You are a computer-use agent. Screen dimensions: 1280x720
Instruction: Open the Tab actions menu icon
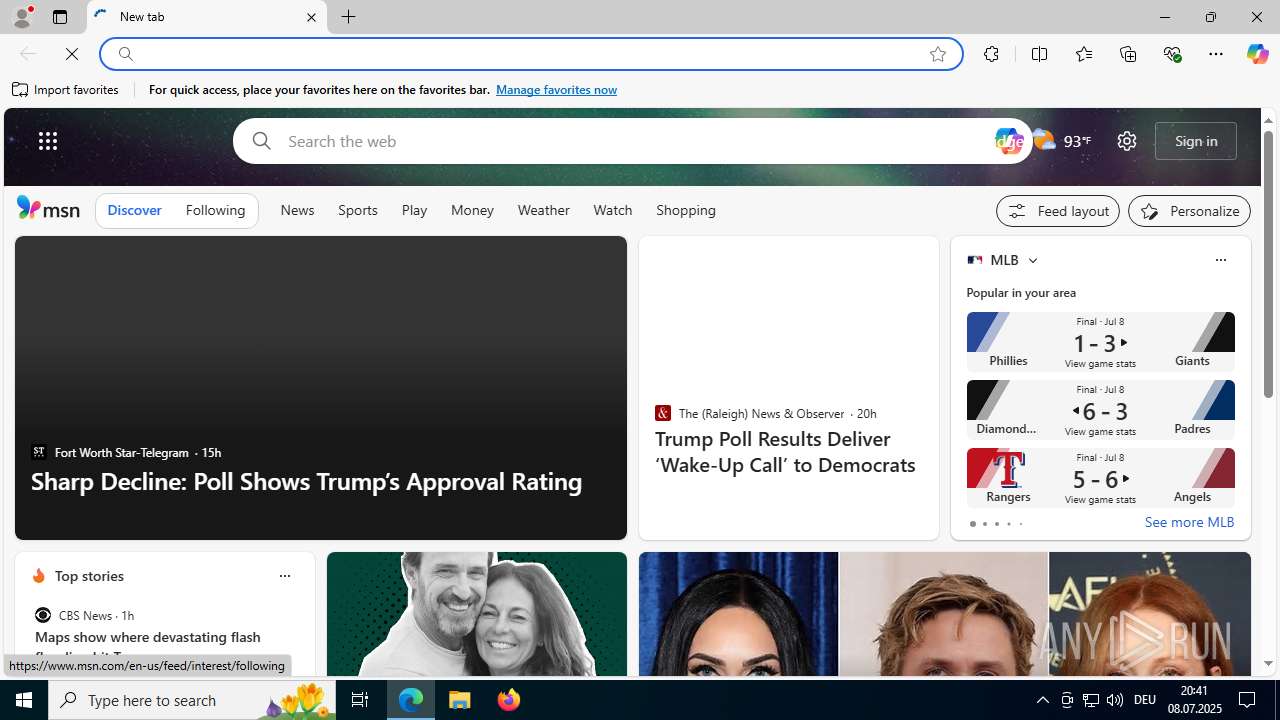[x=60, y=17]
